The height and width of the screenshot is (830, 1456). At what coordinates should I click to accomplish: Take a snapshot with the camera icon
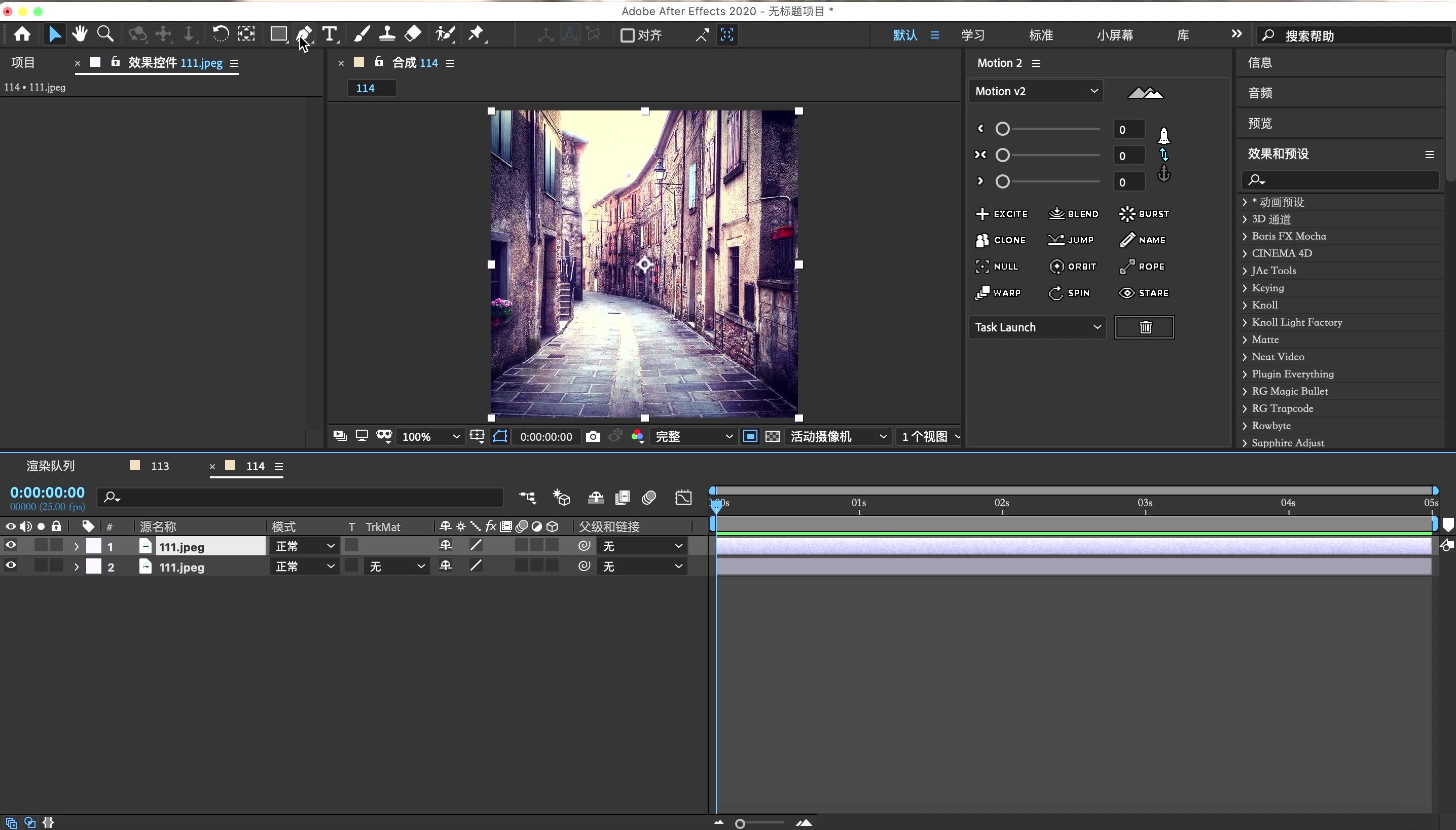pos(593,437)
